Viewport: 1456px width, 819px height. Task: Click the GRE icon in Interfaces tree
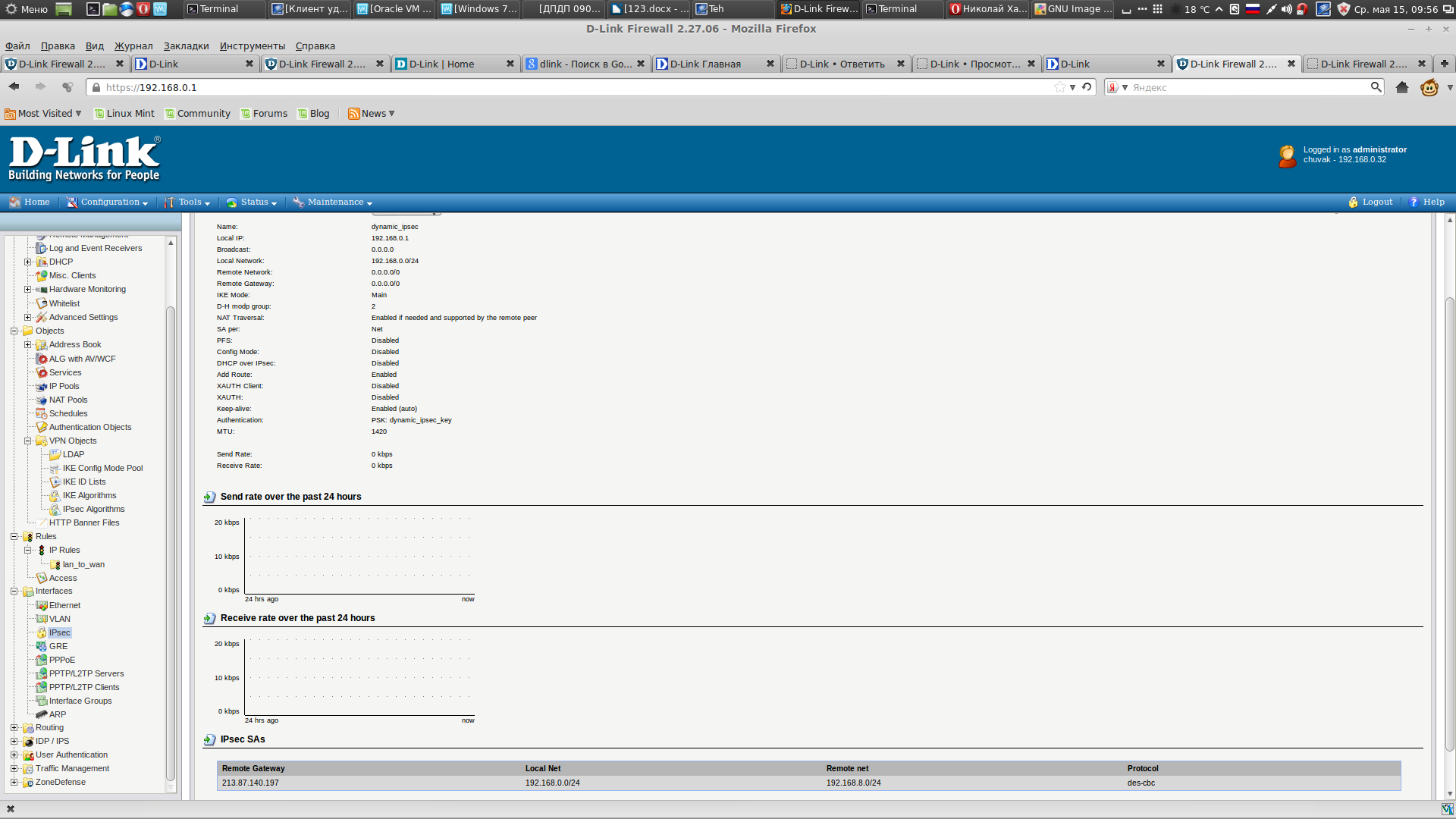[42, 646]
